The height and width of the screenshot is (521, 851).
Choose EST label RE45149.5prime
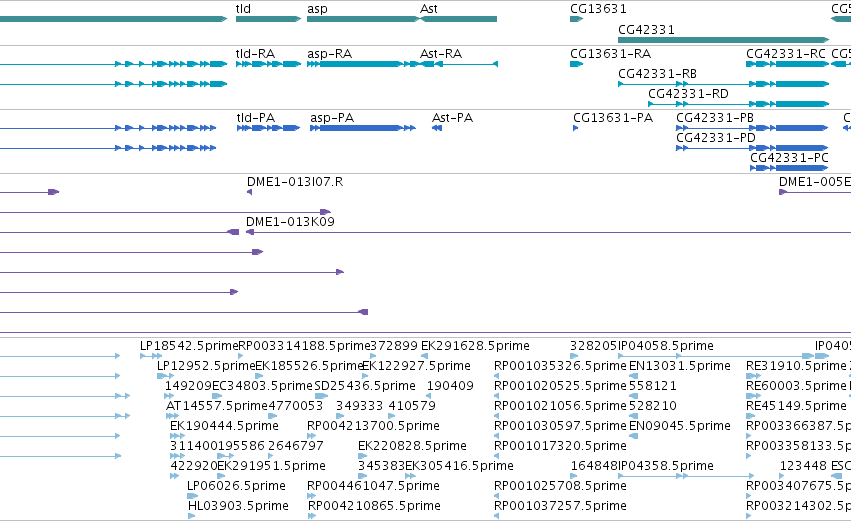pyautogui.click(x=796, y=406)
